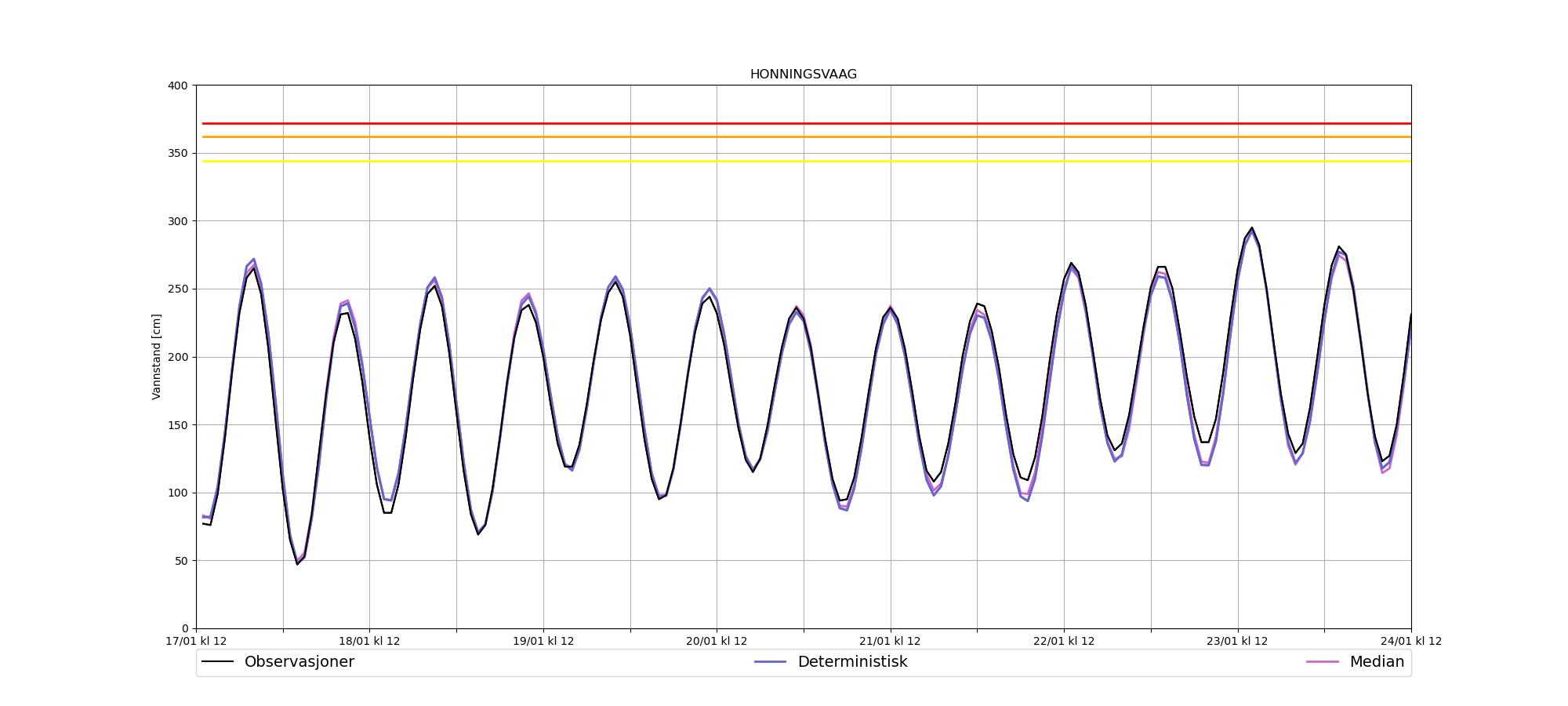
Task: Click the 400 value on the y-axis
Action: coord(179,86)
